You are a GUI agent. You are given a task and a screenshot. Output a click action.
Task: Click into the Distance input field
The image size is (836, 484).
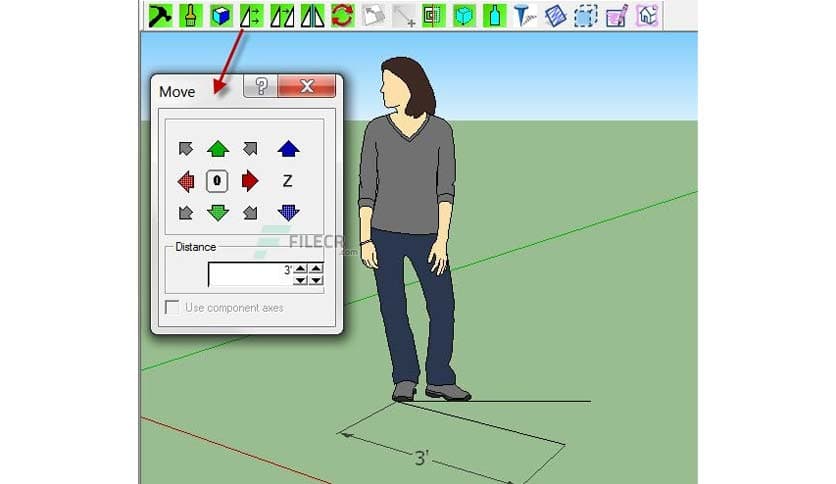pyautogui.click(x=251, y=275)
